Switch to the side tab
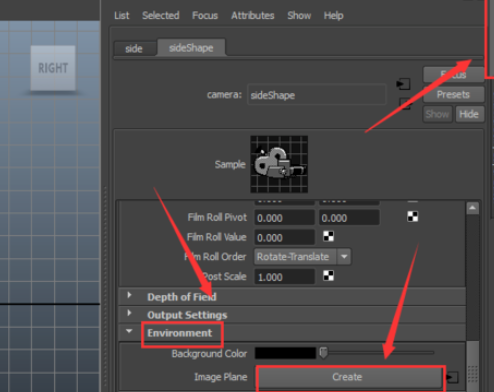Viewport: 494px width, 392px height. 134,49
